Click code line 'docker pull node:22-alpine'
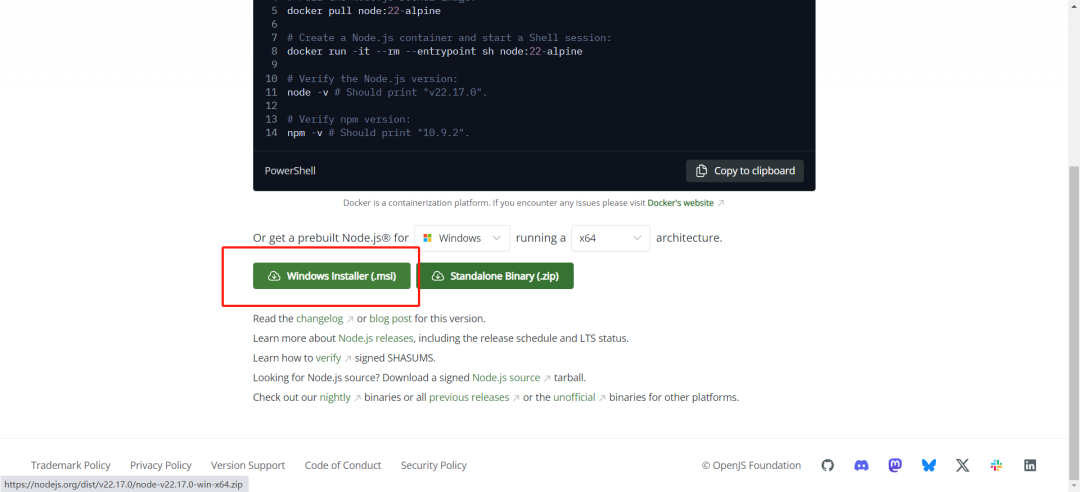 [x=364, y=11]
